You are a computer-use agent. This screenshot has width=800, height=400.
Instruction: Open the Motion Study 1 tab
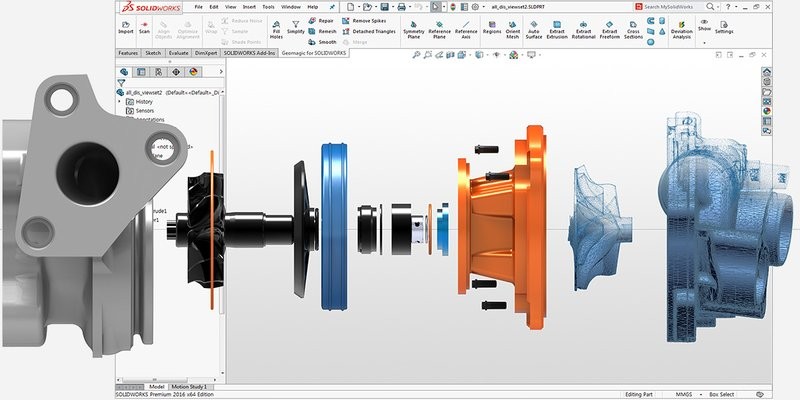pos(191,386)
